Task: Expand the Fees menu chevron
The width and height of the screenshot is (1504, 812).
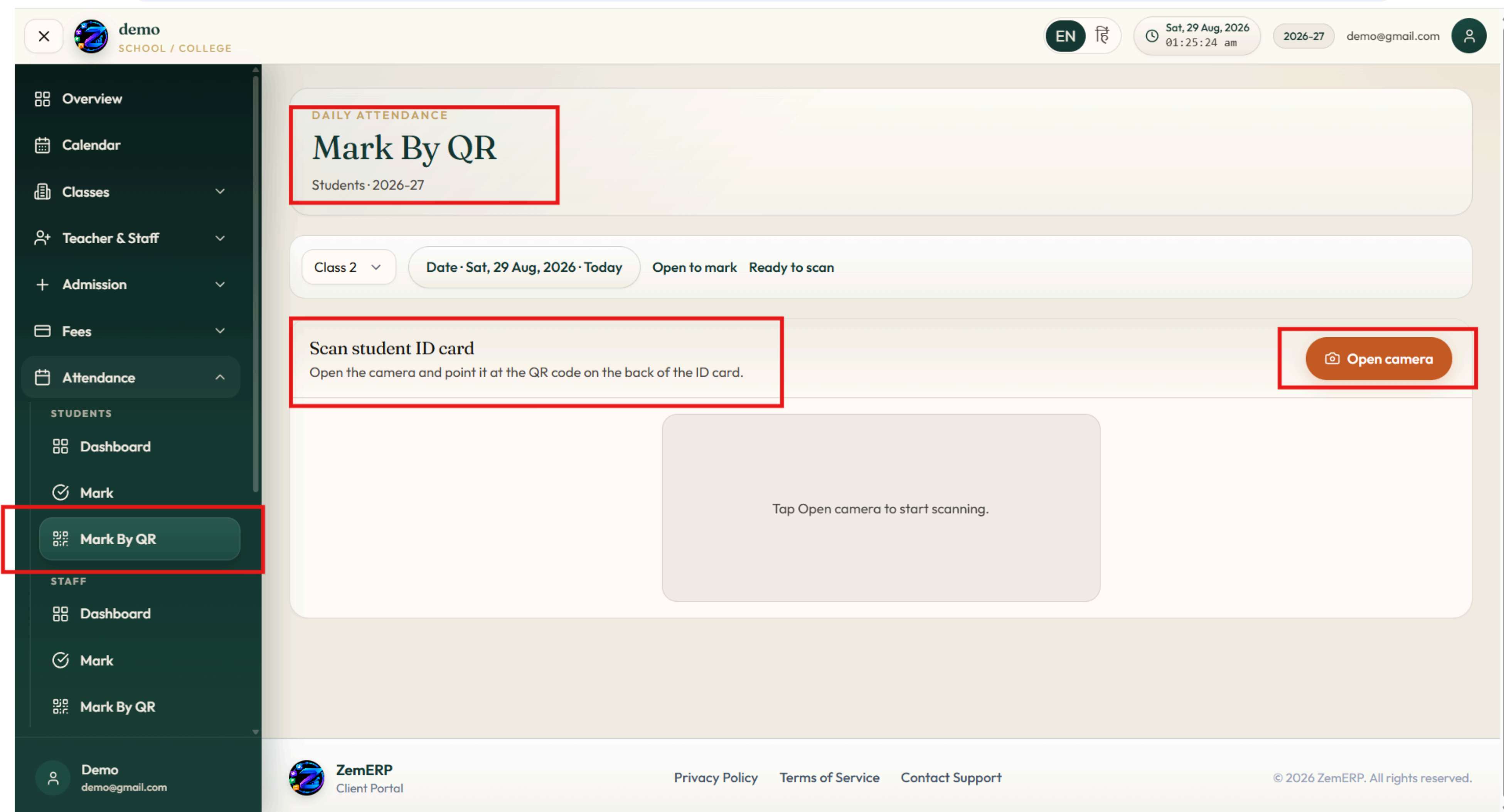Action: (x=220, y=331)
